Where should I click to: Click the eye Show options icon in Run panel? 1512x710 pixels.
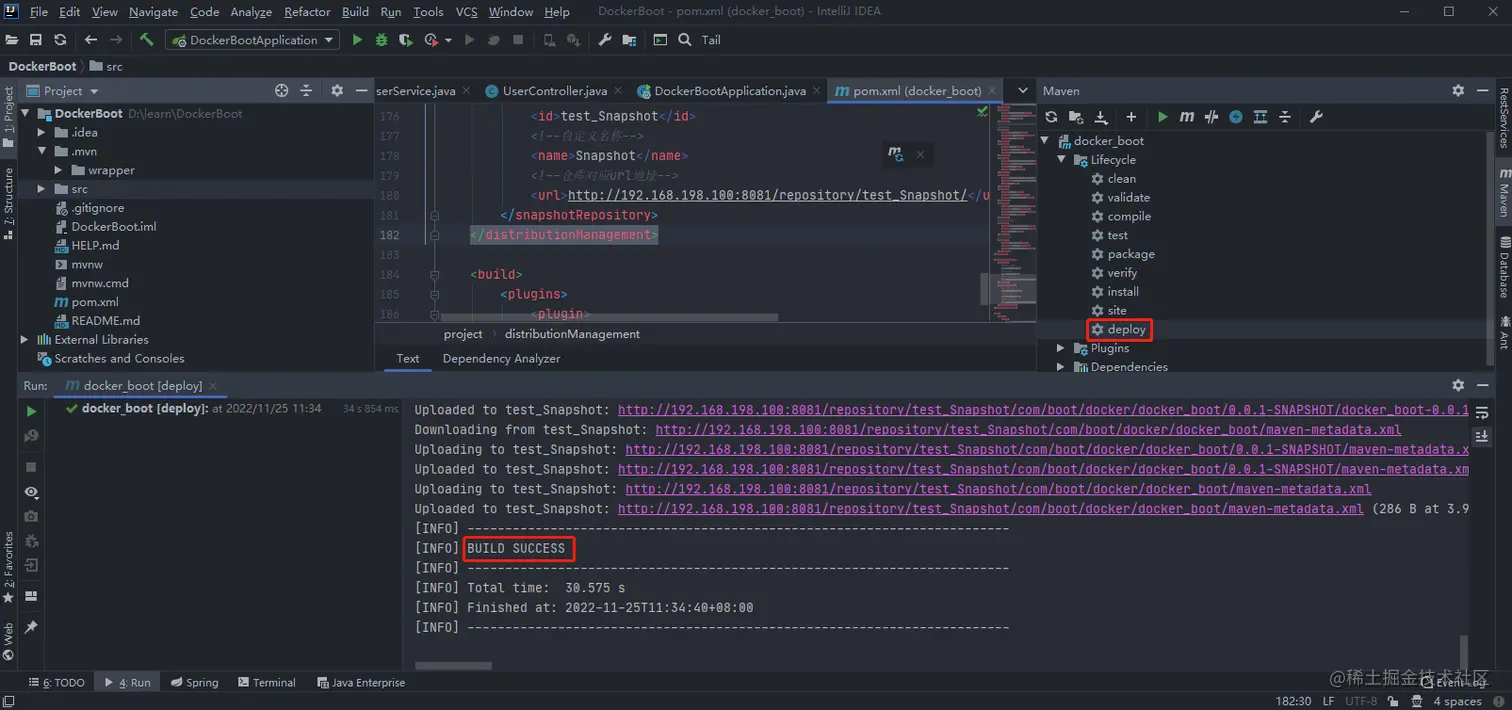click(x=31, y=492)
